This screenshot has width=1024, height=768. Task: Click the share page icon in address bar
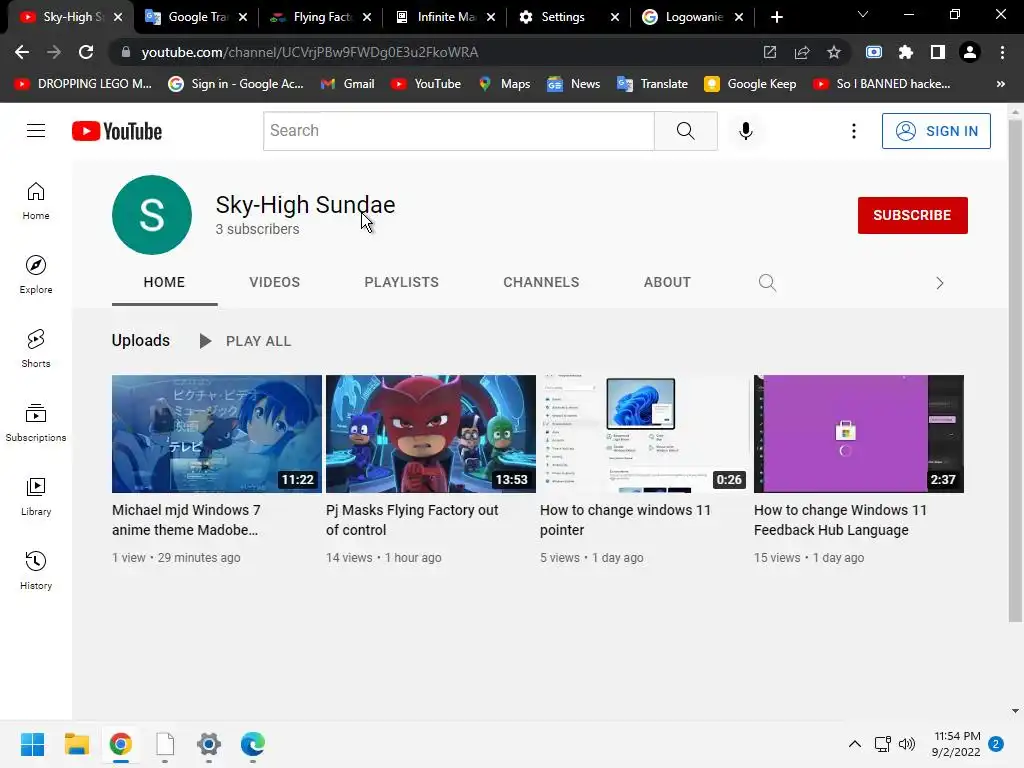coord(802,52)
